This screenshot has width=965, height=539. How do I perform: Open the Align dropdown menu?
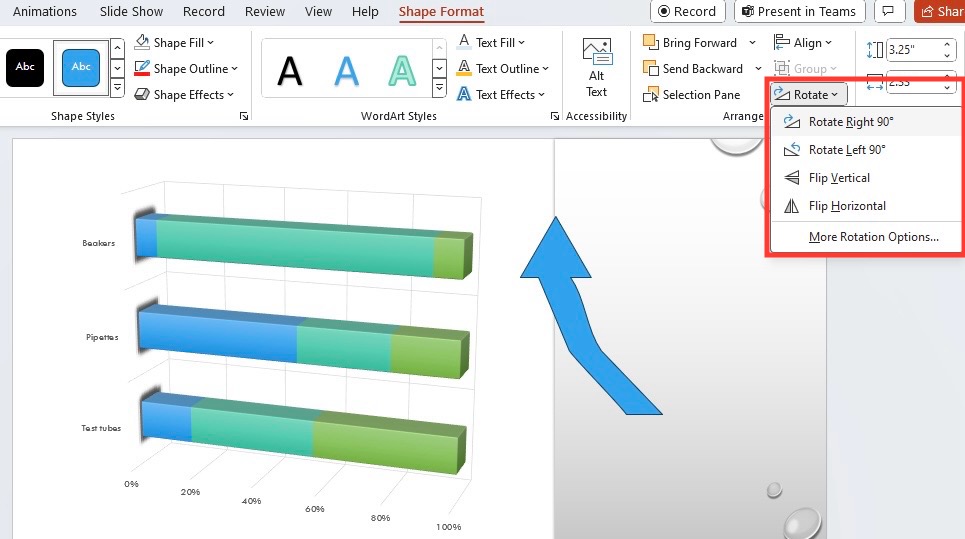803,42
